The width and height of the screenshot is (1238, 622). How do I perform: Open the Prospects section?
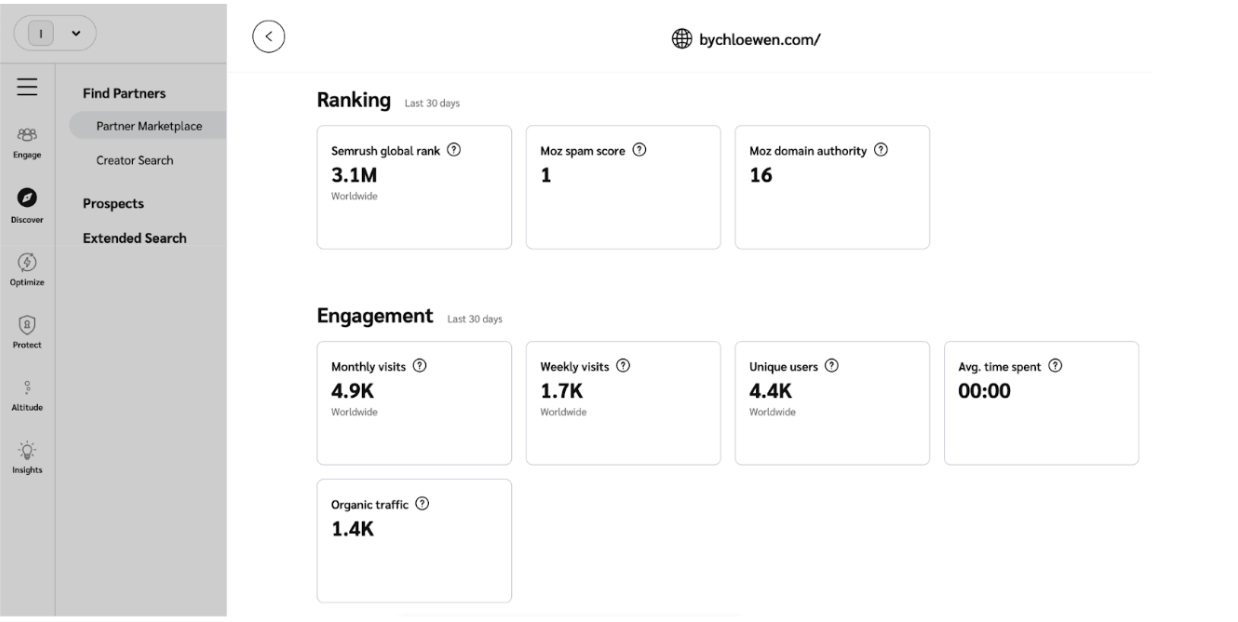point(113,203)
